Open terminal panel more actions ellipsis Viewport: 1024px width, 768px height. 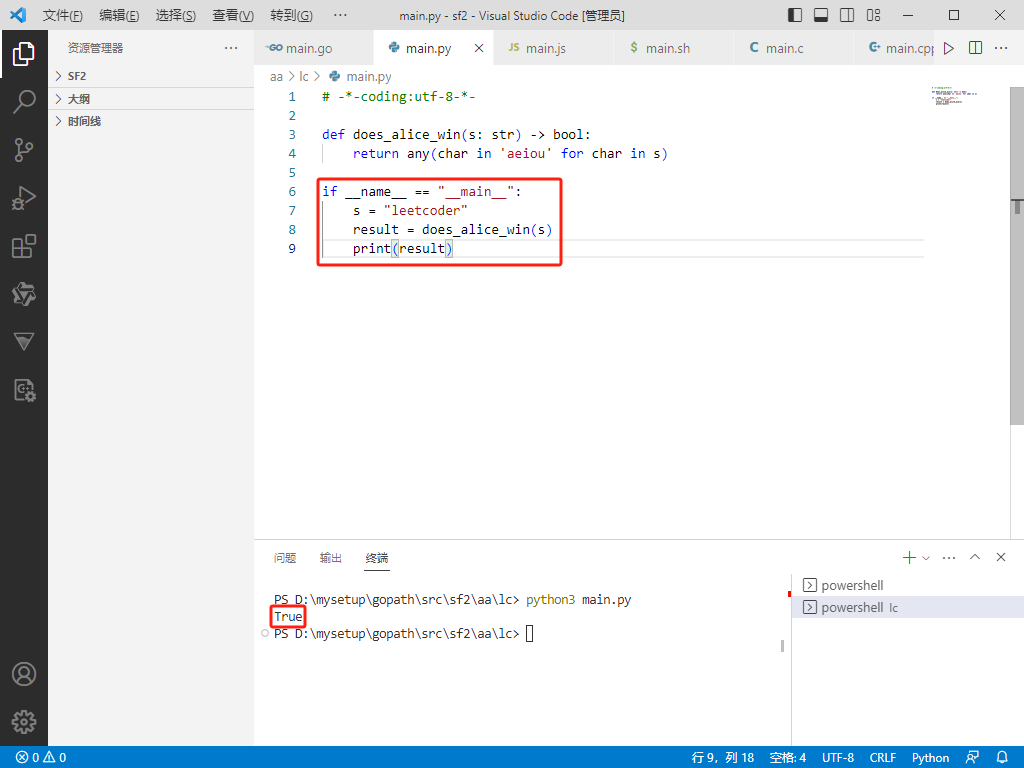pyautogui.click(x=949, y=558)
